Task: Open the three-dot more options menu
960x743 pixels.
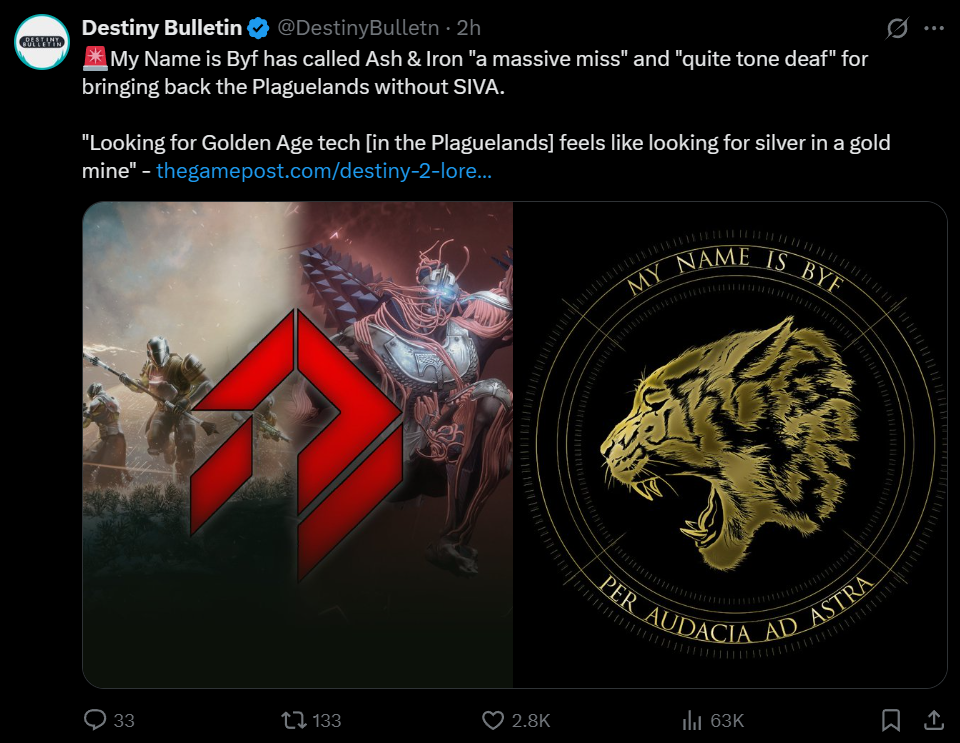Action: 934,28
